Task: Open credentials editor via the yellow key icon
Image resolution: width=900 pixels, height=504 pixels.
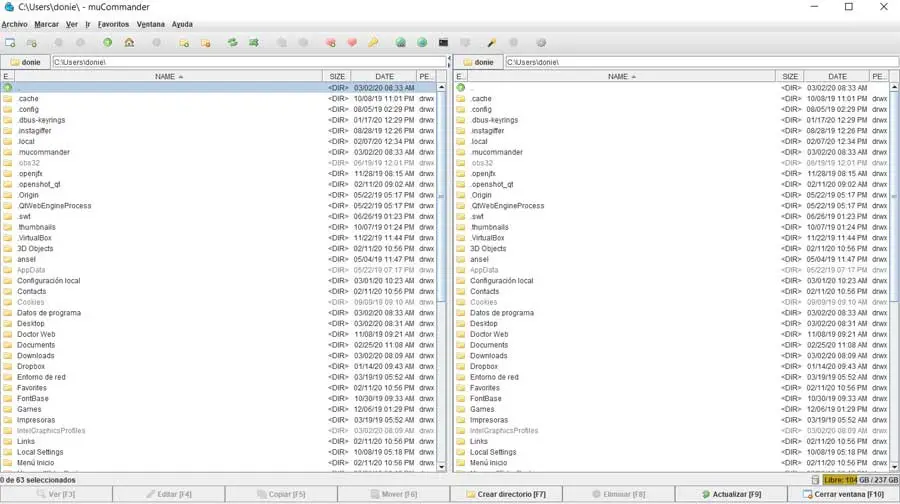Action: click(373, 42)
